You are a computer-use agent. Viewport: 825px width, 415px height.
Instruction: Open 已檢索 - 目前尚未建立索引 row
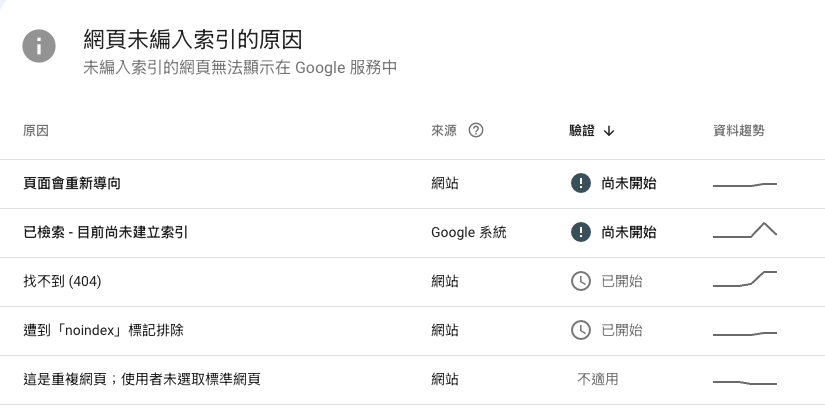pos(105,233)
